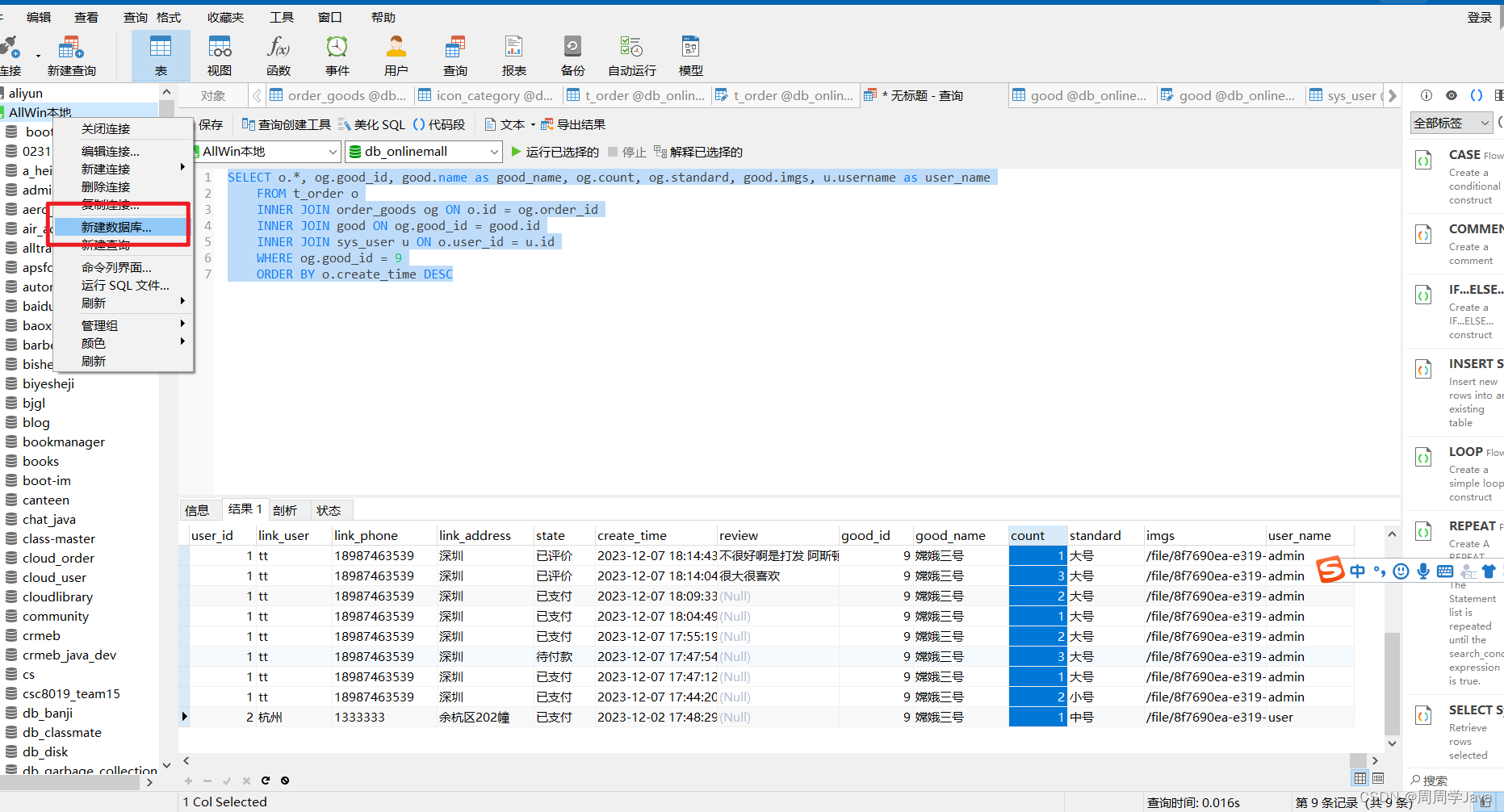Select the biyesheji database
The image size is (1504, 812).
point(48,383)
